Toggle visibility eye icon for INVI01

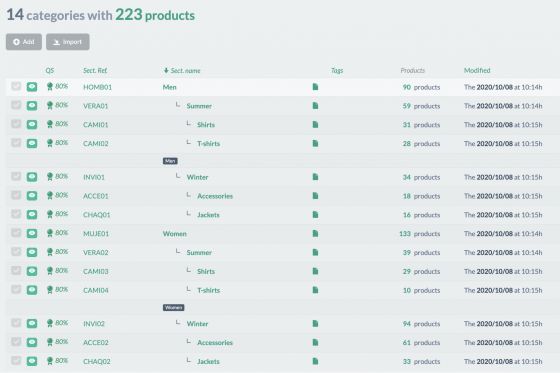pos(32,177)
